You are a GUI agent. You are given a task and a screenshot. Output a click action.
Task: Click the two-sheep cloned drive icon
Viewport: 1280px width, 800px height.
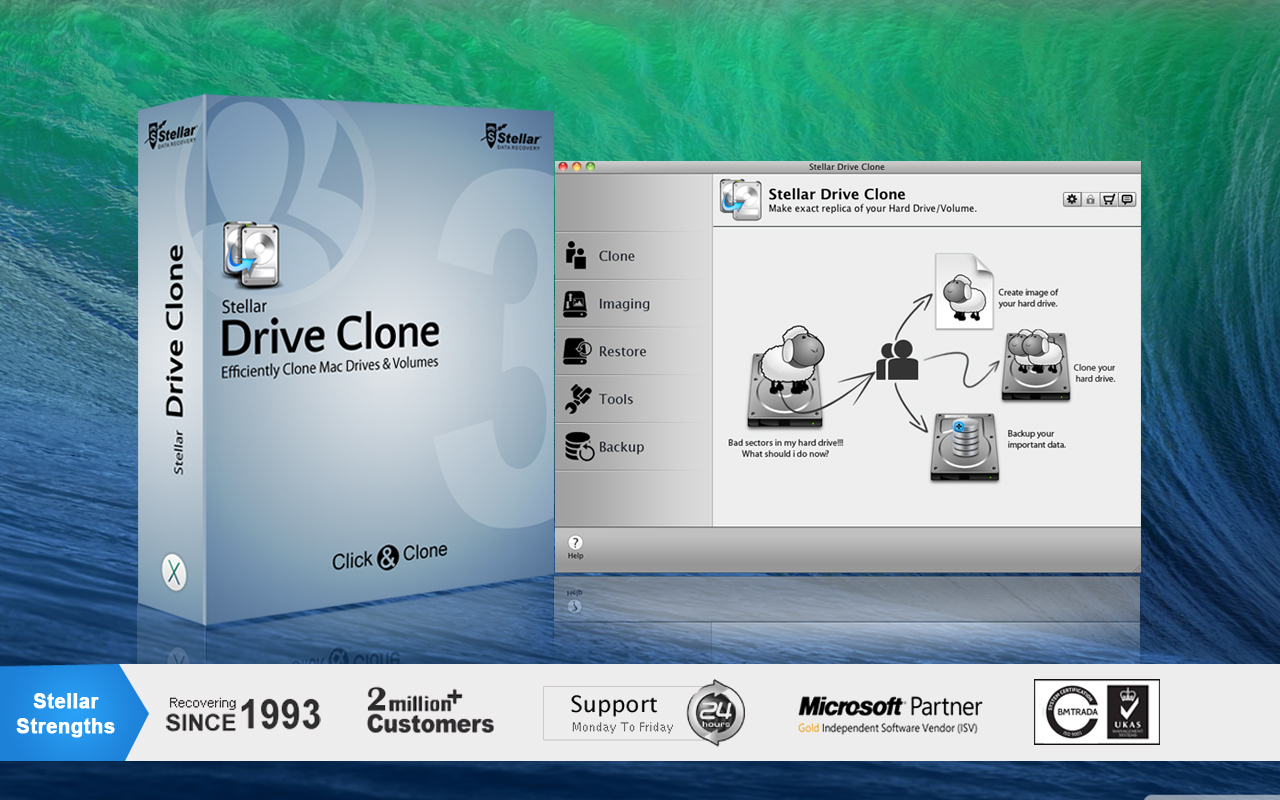pyautogui.click(x=1036, y=366)
